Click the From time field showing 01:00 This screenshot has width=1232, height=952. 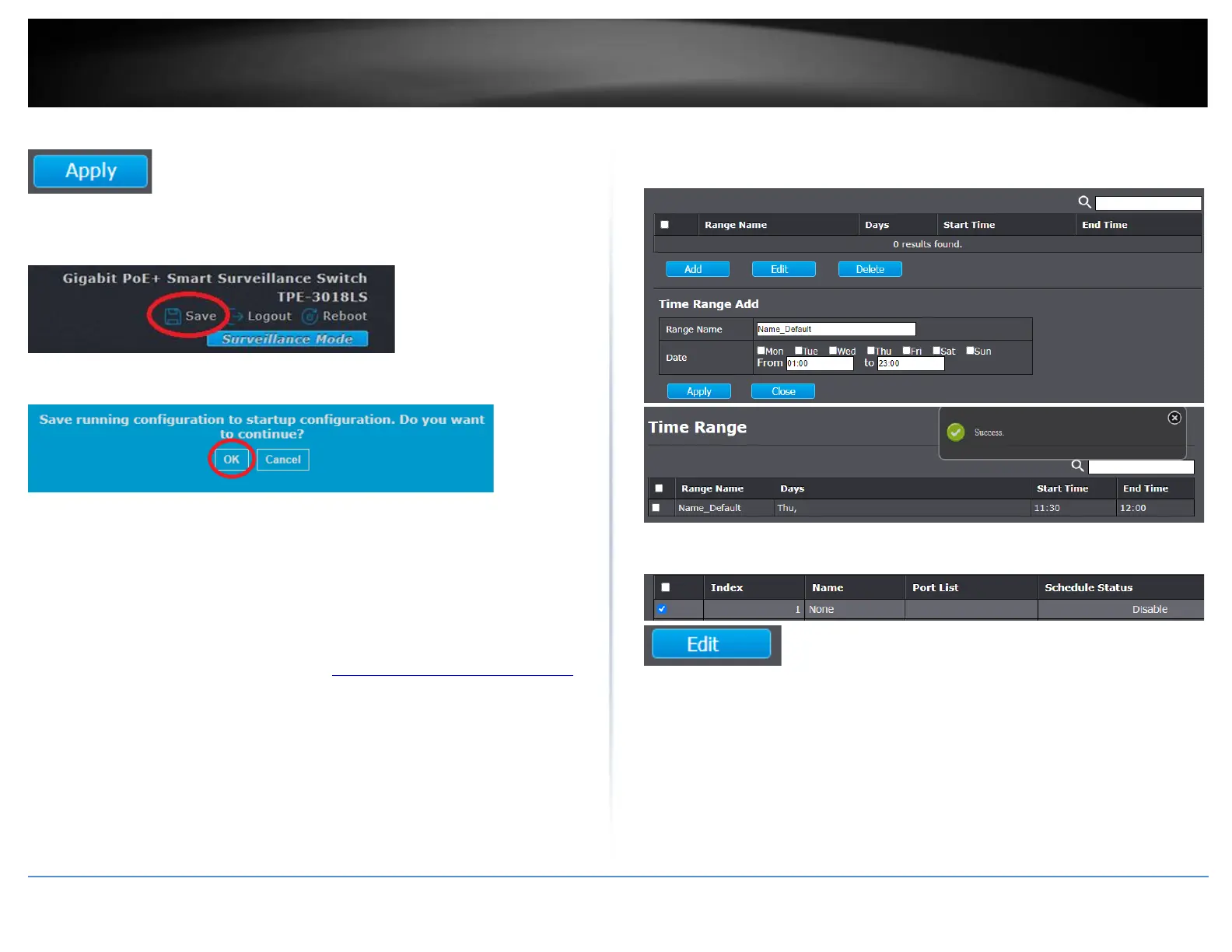820,363
